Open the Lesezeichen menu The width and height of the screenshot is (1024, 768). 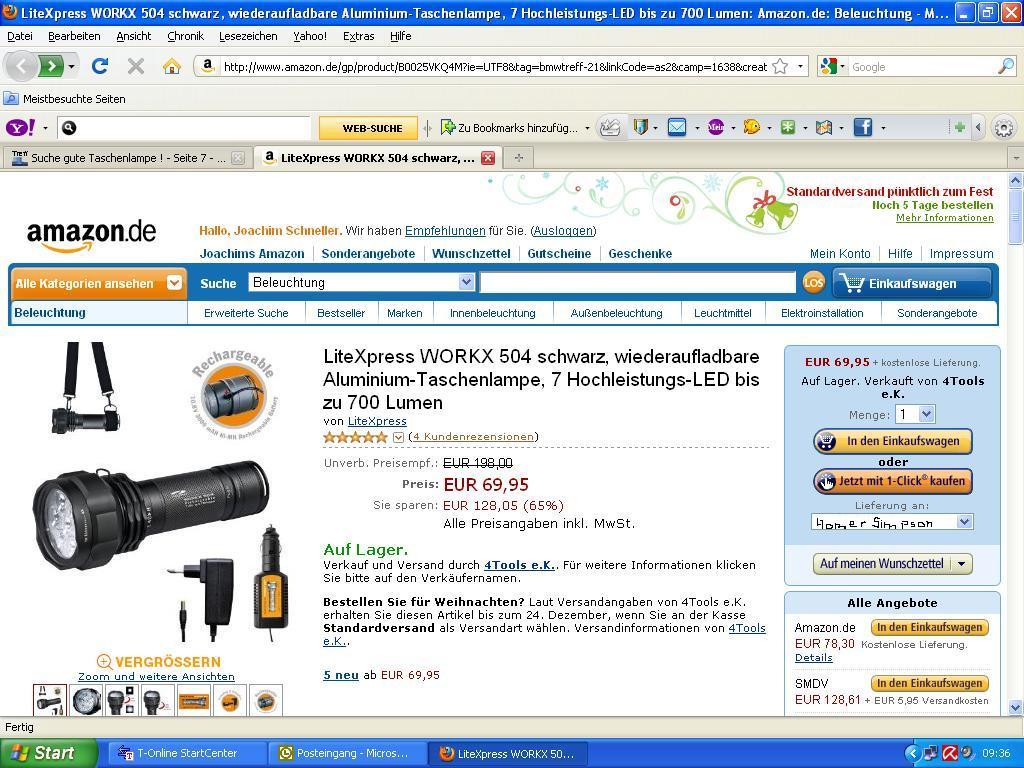[248, 36]
